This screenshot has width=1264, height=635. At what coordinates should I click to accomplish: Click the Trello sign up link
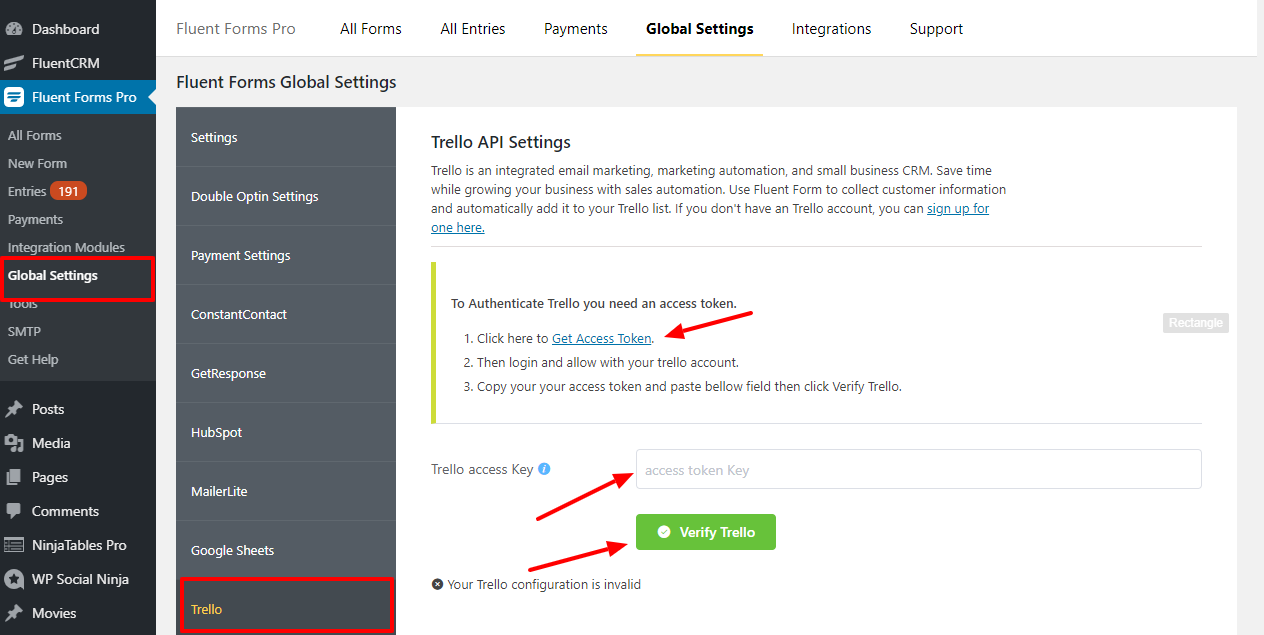(957, 209)
